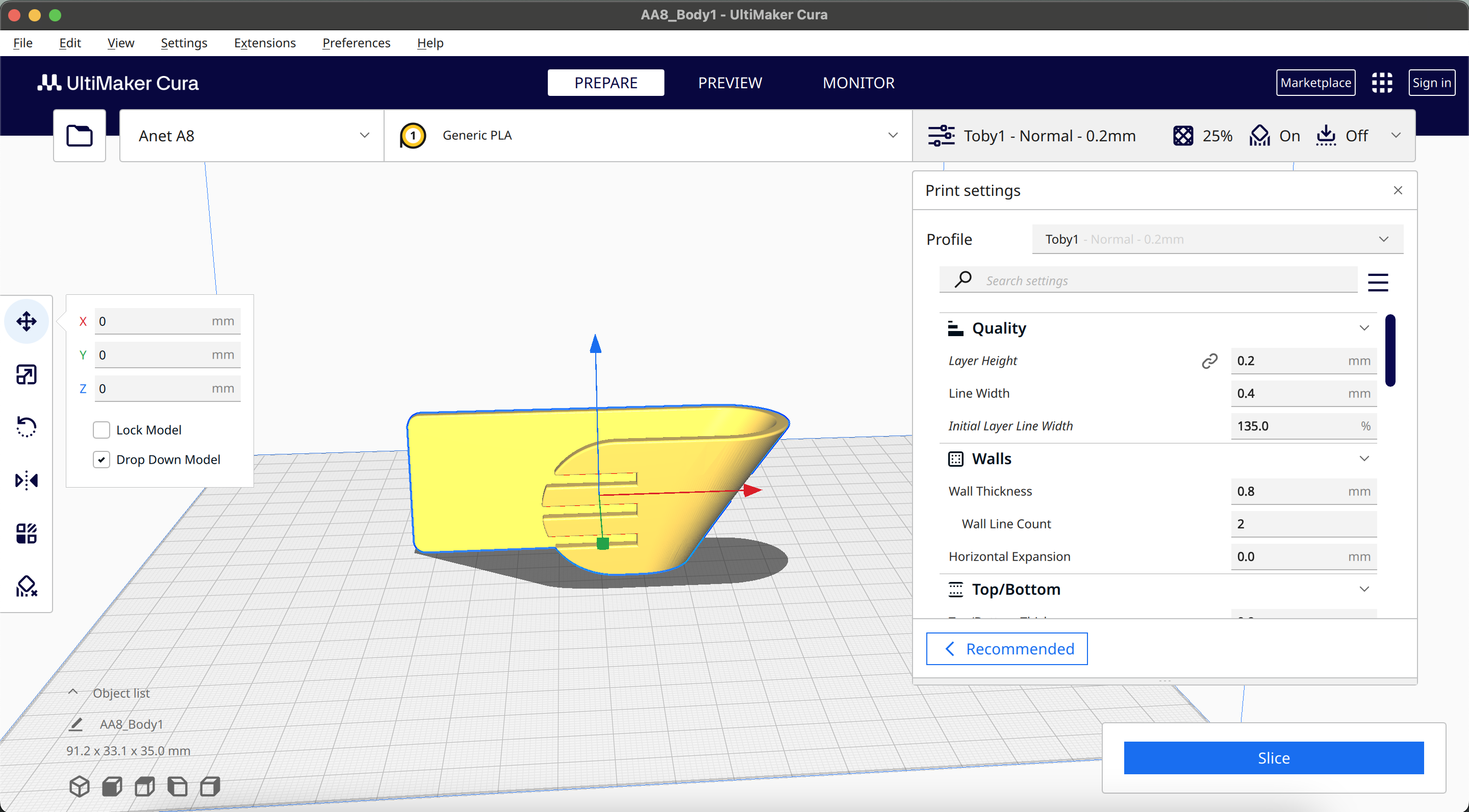Switch to 3D perspective view cube
This screenshot has height=812, width=1469.
[79, 786]
